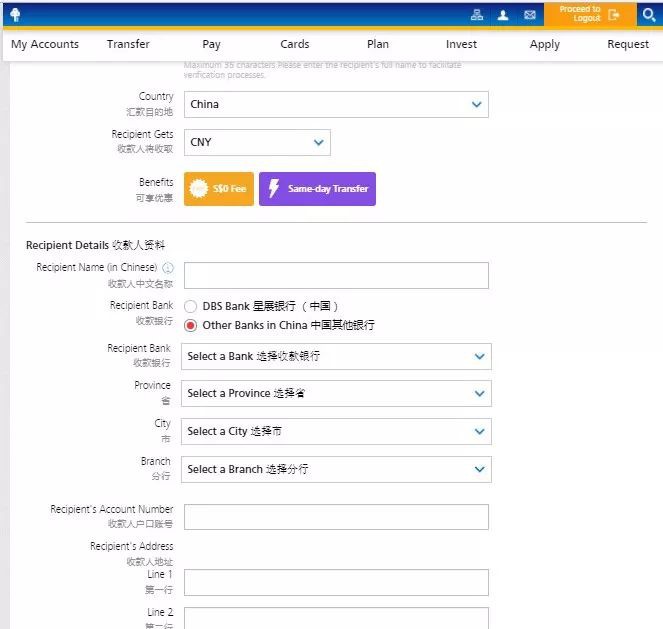Click the S$0 Fee benefit badge

pos(218,189)
